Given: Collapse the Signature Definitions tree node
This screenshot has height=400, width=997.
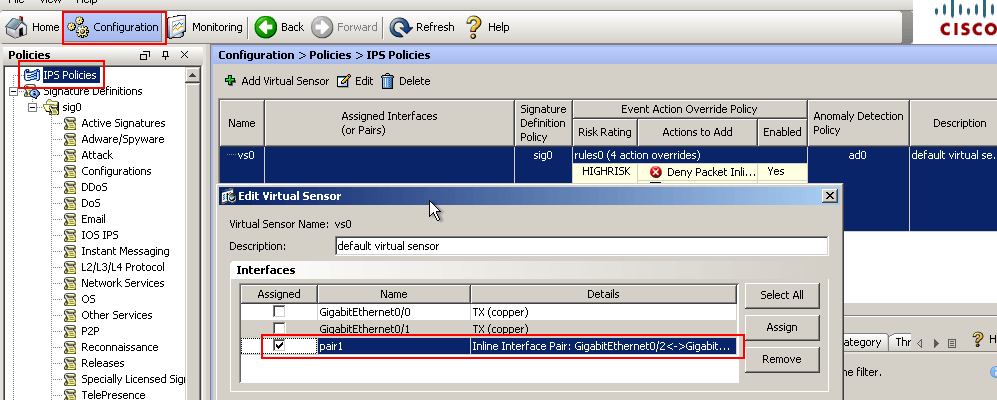Looking at the screenshot, I should 13,92.
